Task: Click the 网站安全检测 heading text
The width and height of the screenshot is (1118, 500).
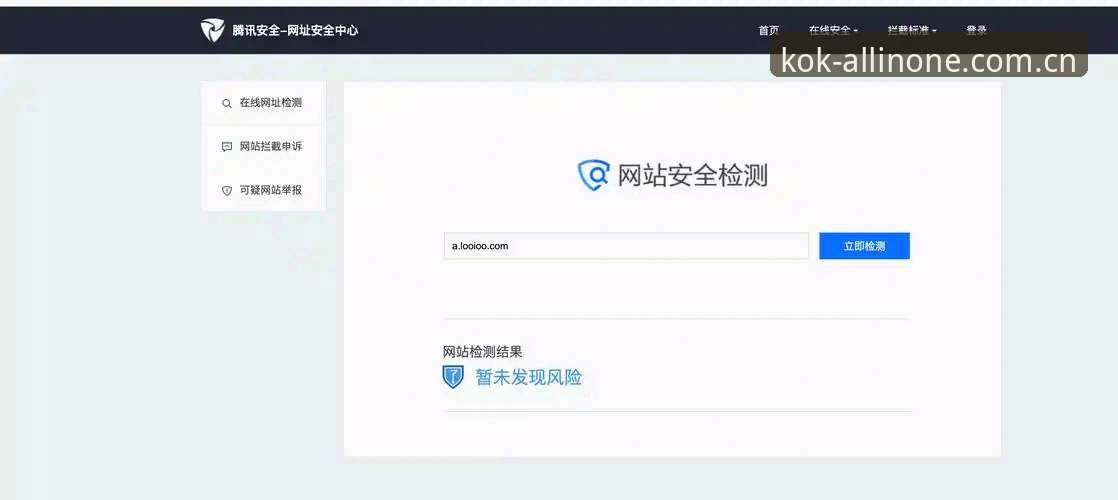Action: click(692, 175)
